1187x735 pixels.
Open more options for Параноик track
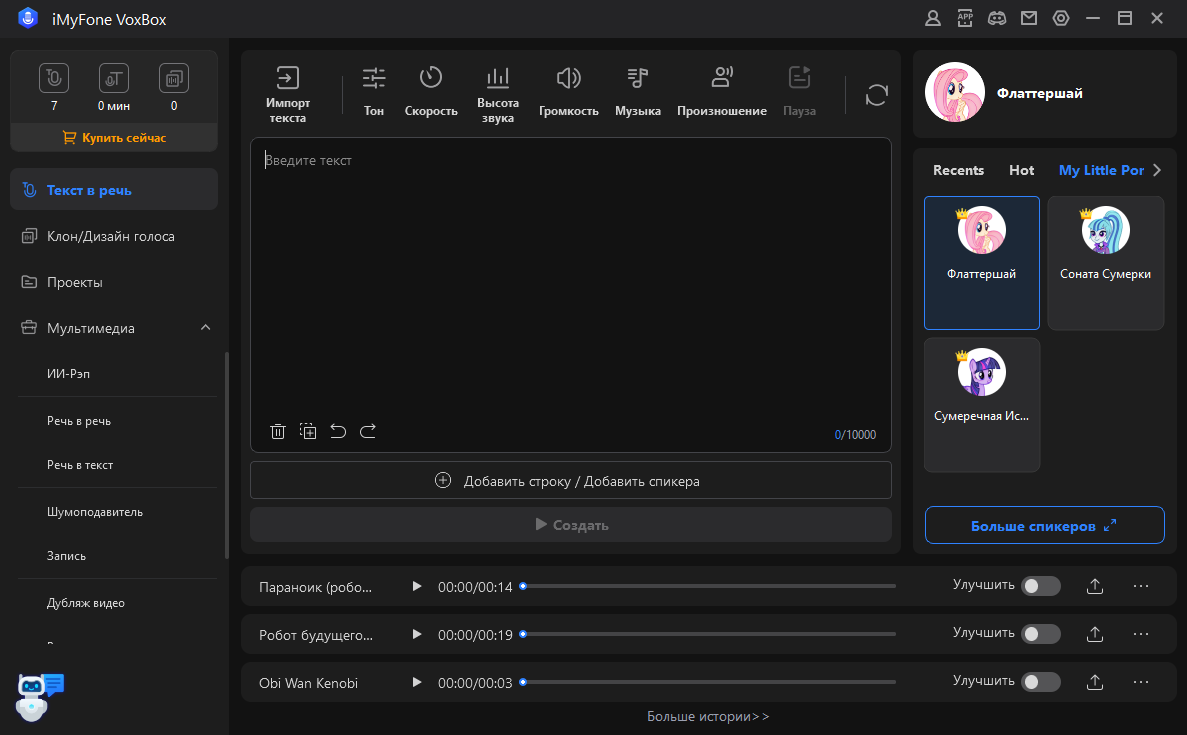pyautogui.click(x=1141, y=586)
